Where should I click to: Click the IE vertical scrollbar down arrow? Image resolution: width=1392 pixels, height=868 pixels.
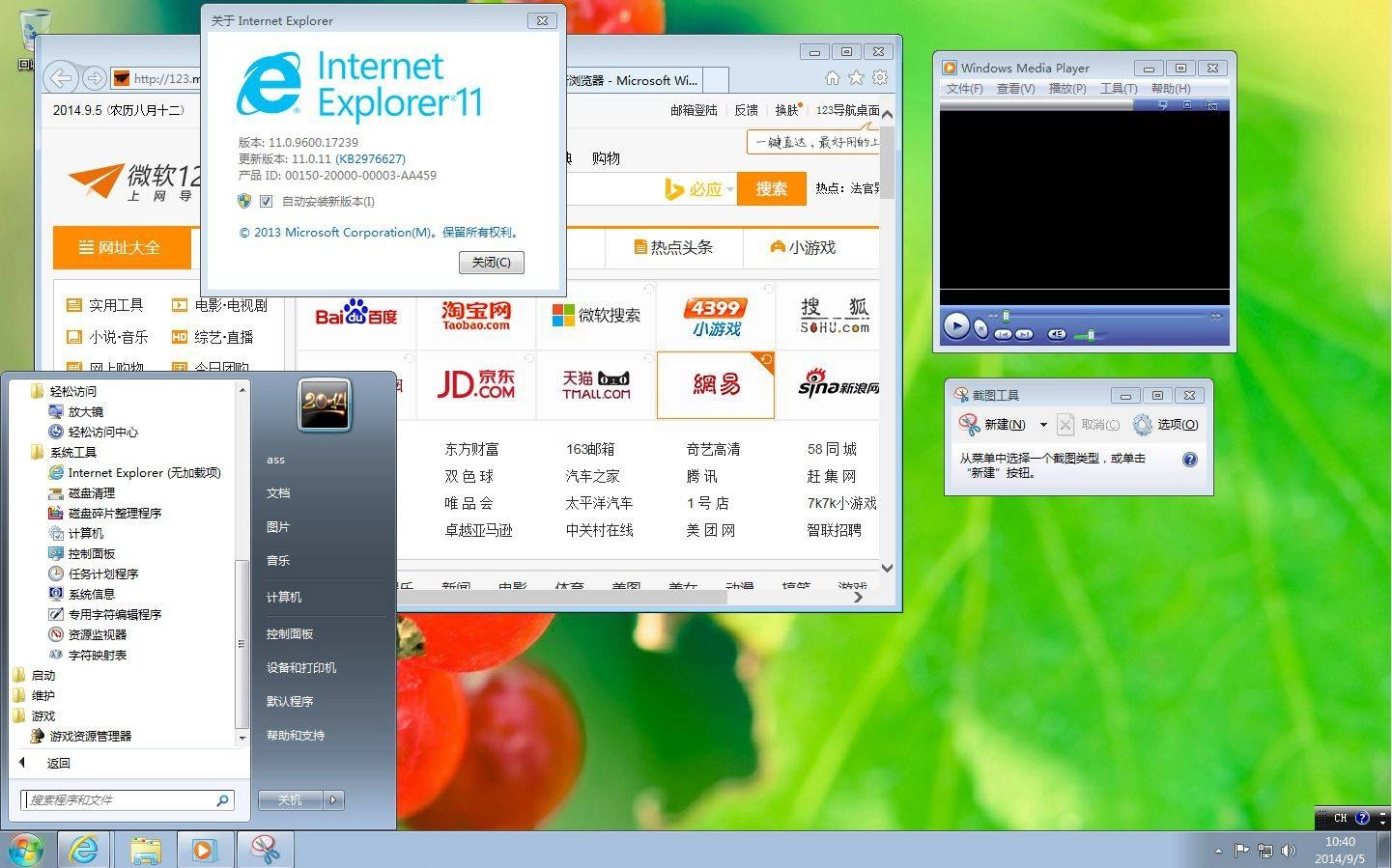887,568
